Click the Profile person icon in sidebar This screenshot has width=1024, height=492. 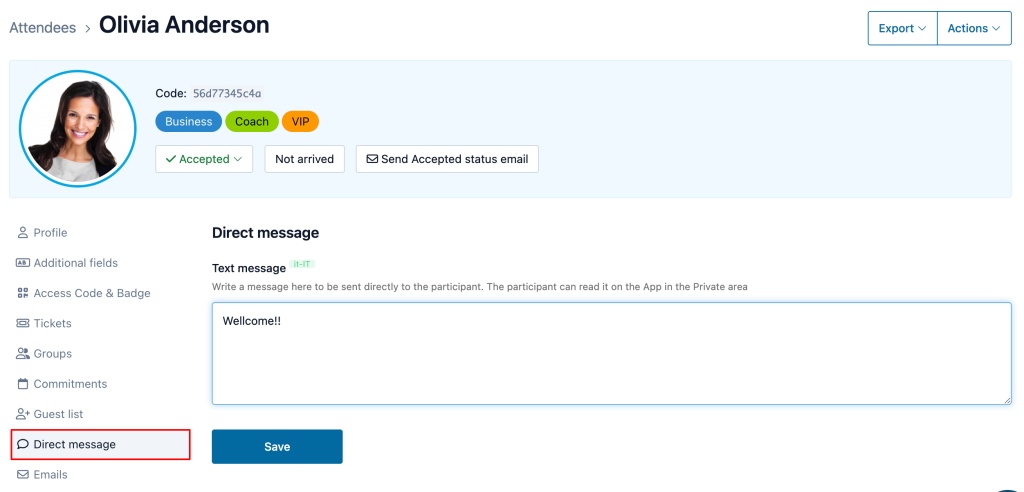[23, 233]
